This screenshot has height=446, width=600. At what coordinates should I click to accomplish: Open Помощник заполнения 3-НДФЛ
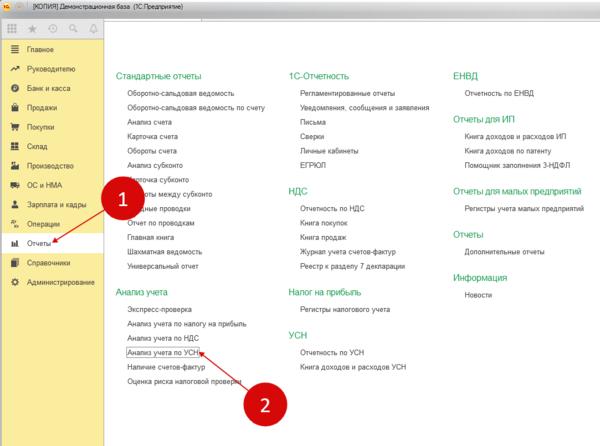[517, 165]
